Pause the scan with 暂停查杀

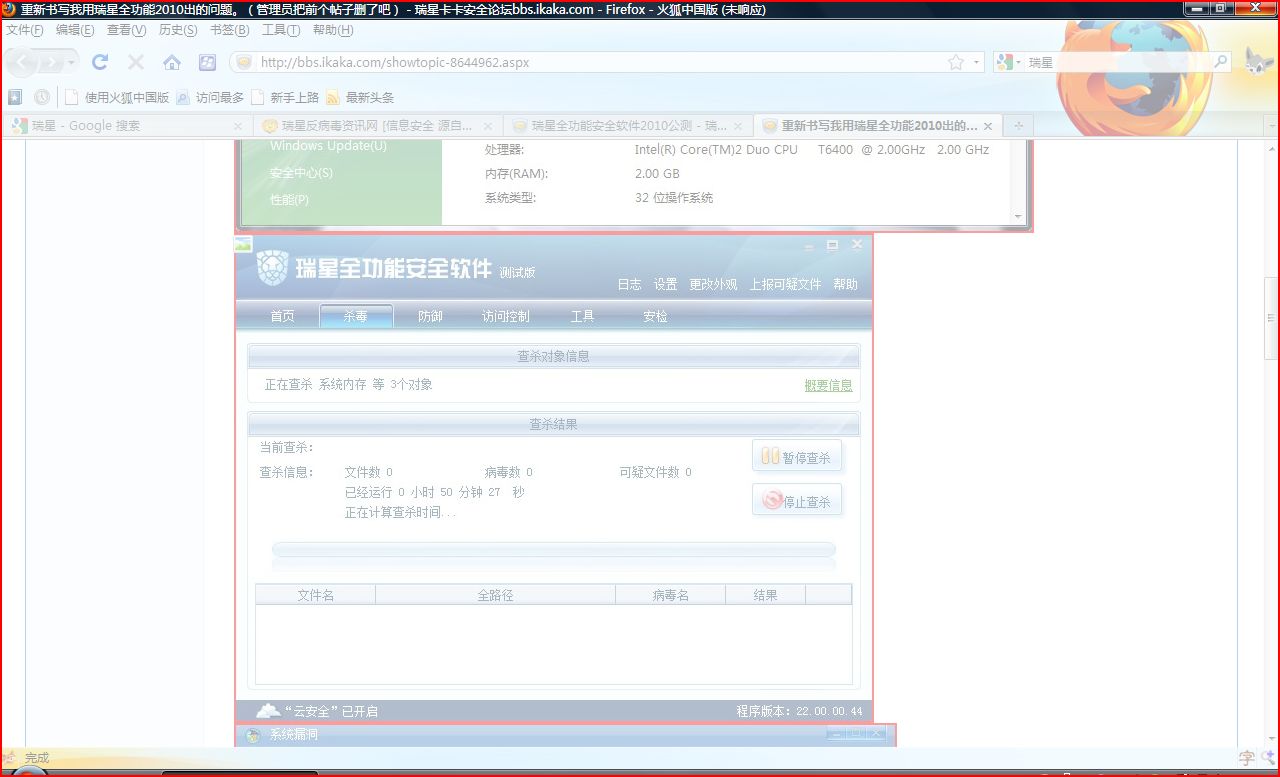coord(797,457)
